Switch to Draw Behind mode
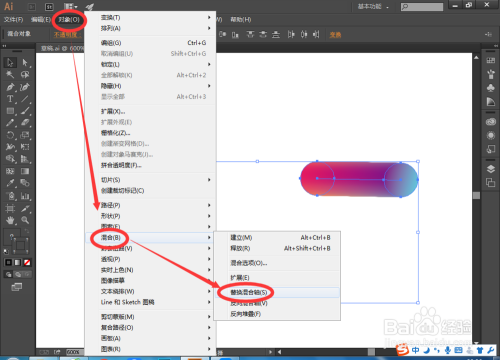This screenshot has width=500, height=360. [x=18, y=274]
